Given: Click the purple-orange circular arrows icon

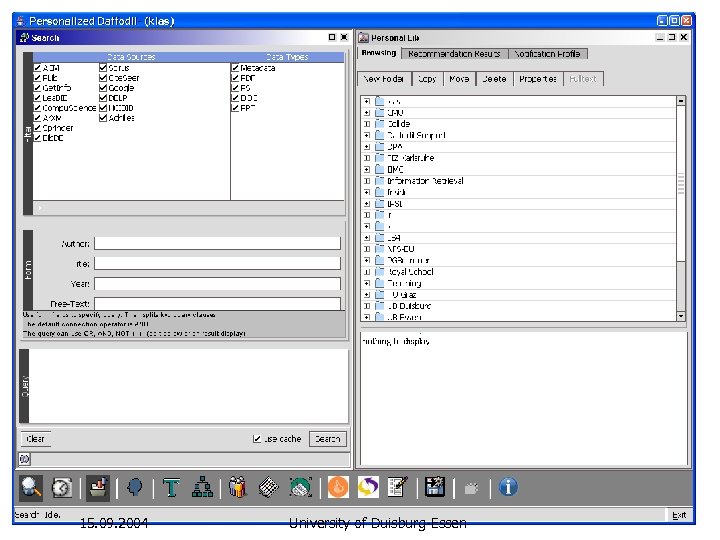Looking at the screenshot, I should coord(368,487).
